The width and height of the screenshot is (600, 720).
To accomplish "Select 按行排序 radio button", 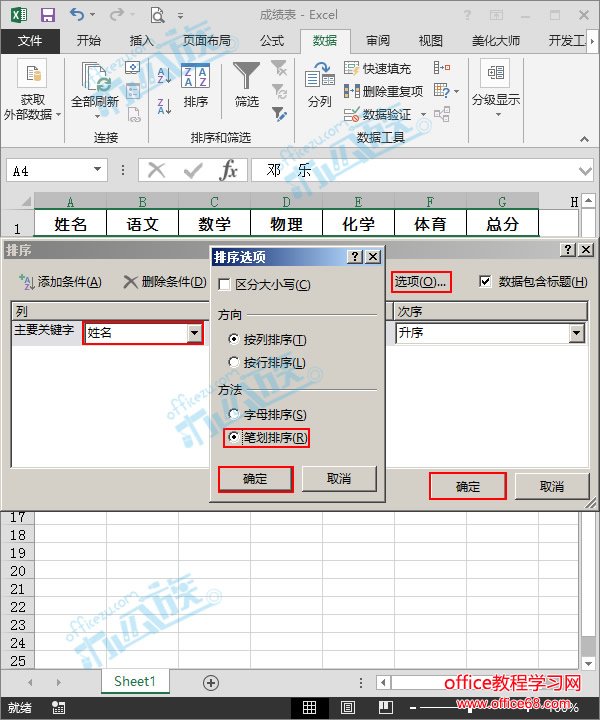I will click(x=234, y=362).
